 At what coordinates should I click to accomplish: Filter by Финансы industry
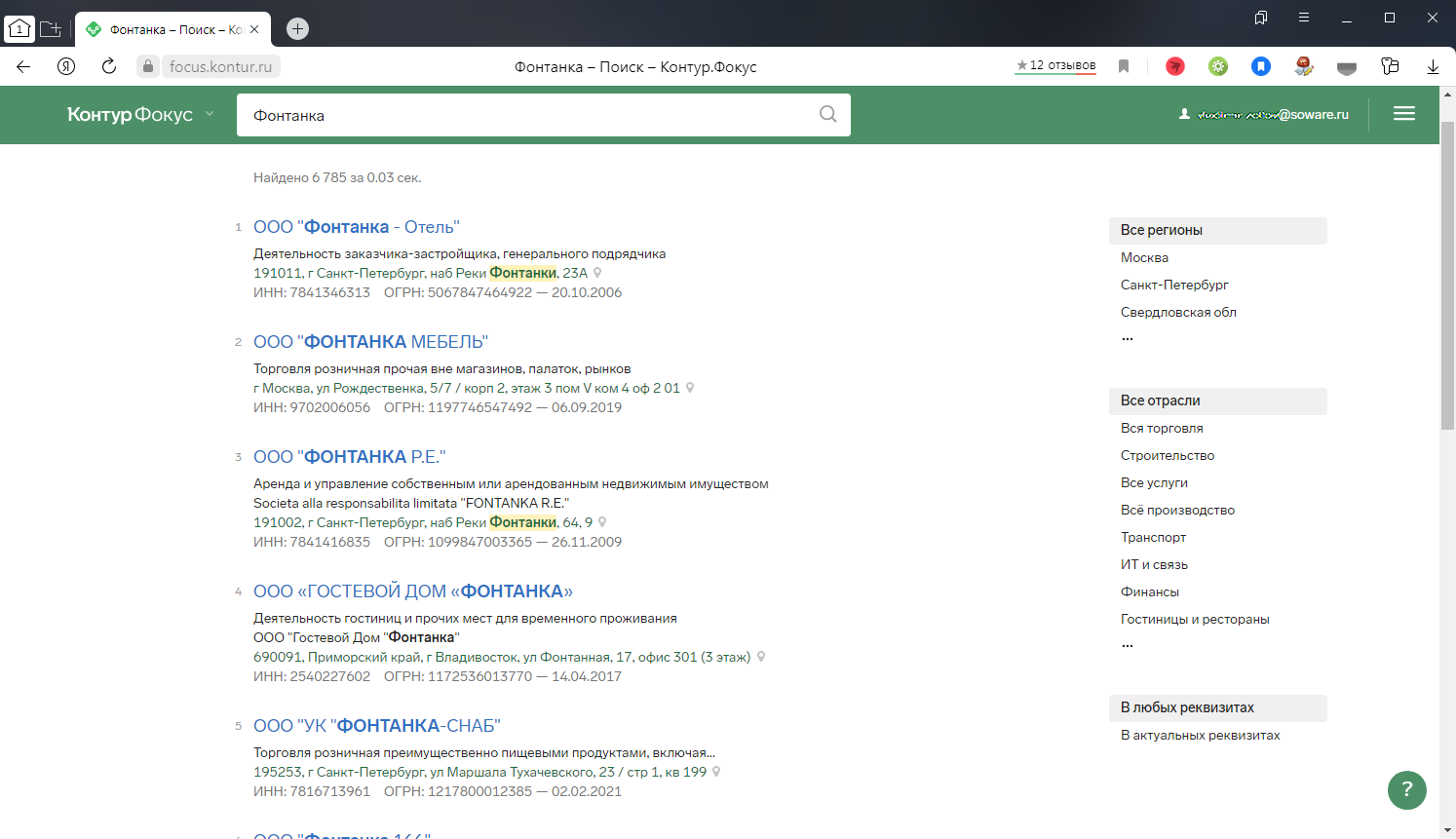(x=1150, y=591)
